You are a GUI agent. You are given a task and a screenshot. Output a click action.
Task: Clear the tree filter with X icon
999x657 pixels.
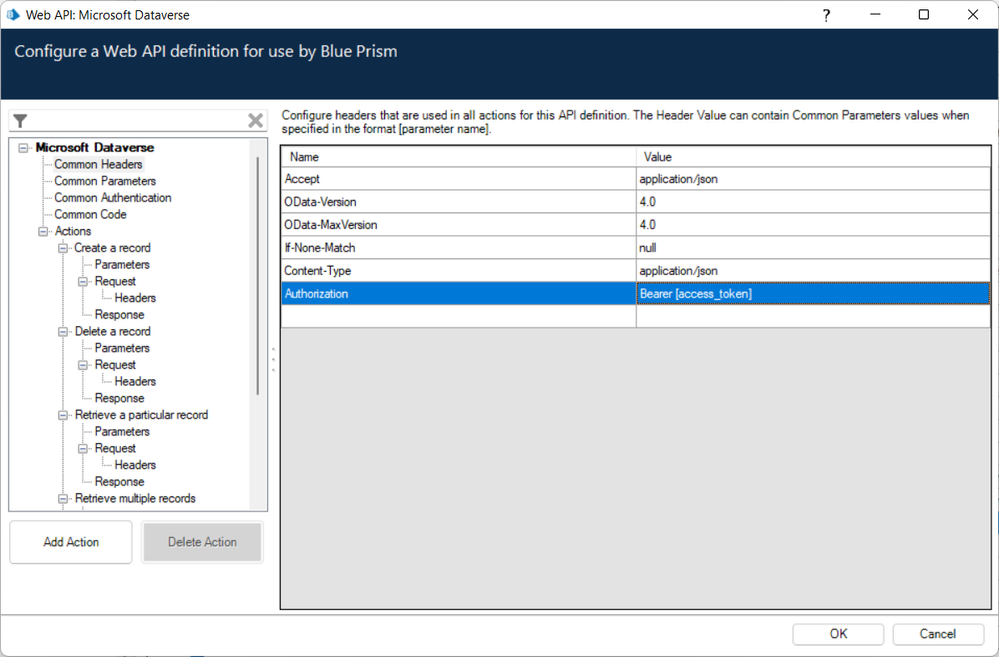[255, 121]
